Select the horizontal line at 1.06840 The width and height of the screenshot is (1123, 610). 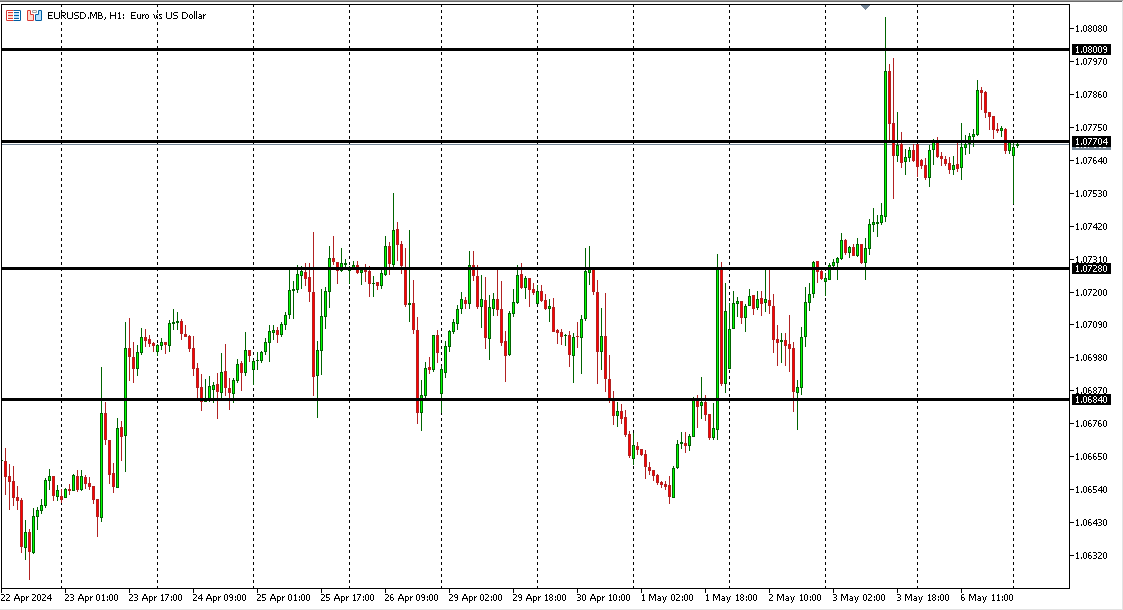click(535, 400)
